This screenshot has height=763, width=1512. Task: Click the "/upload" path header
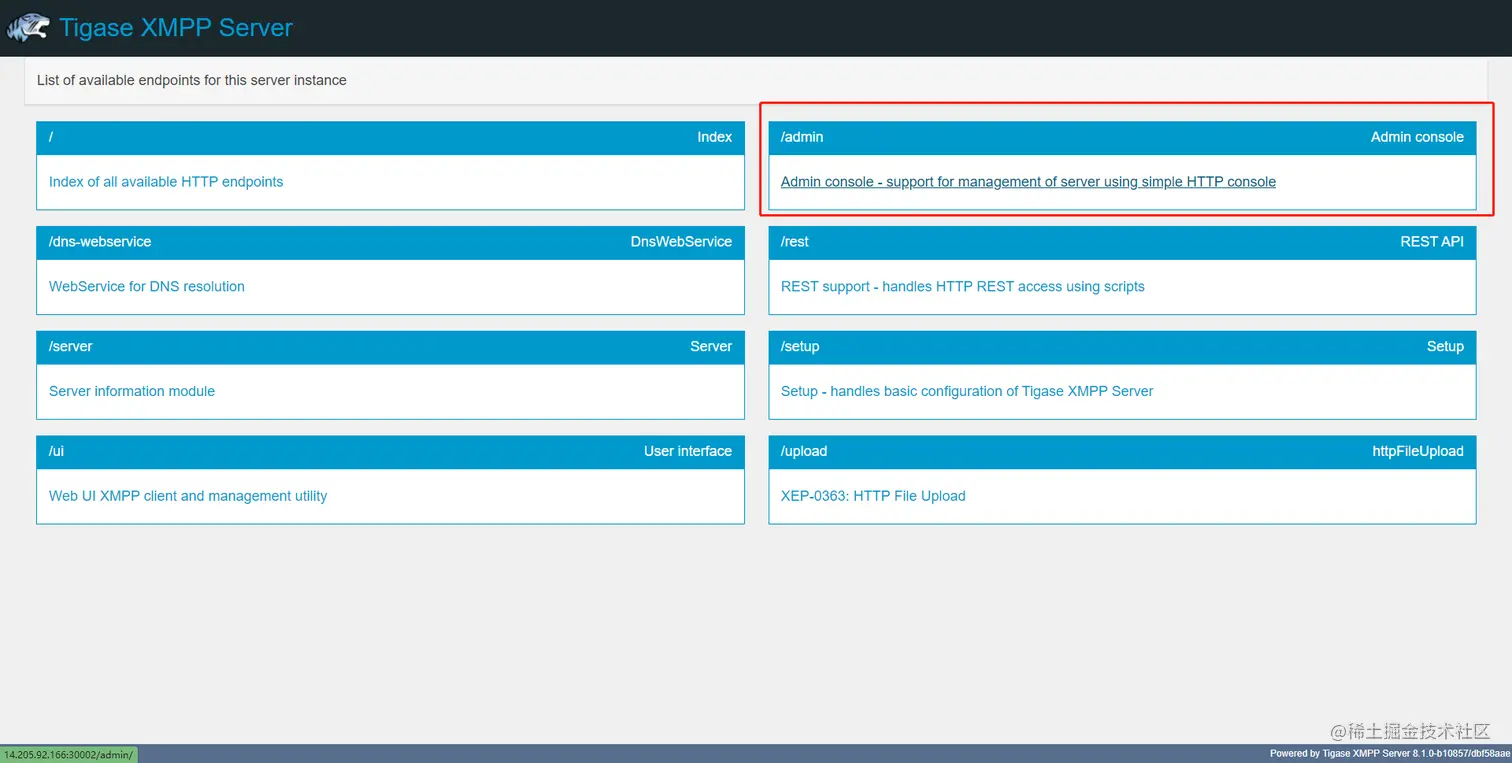(804, 452)
